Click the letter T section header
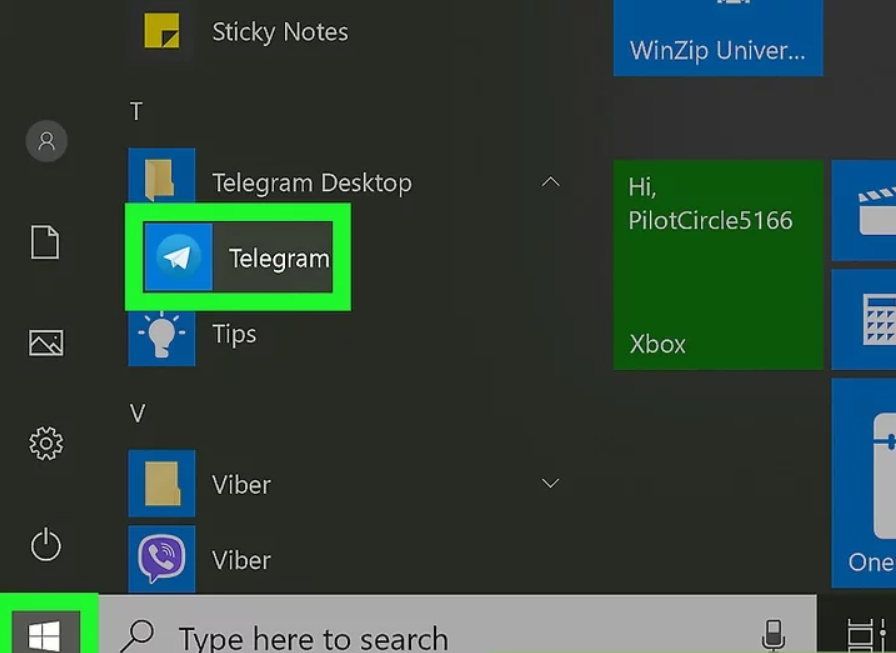Image resolution: width=896 pixels, height=653 pixels. tap(136, 112)
